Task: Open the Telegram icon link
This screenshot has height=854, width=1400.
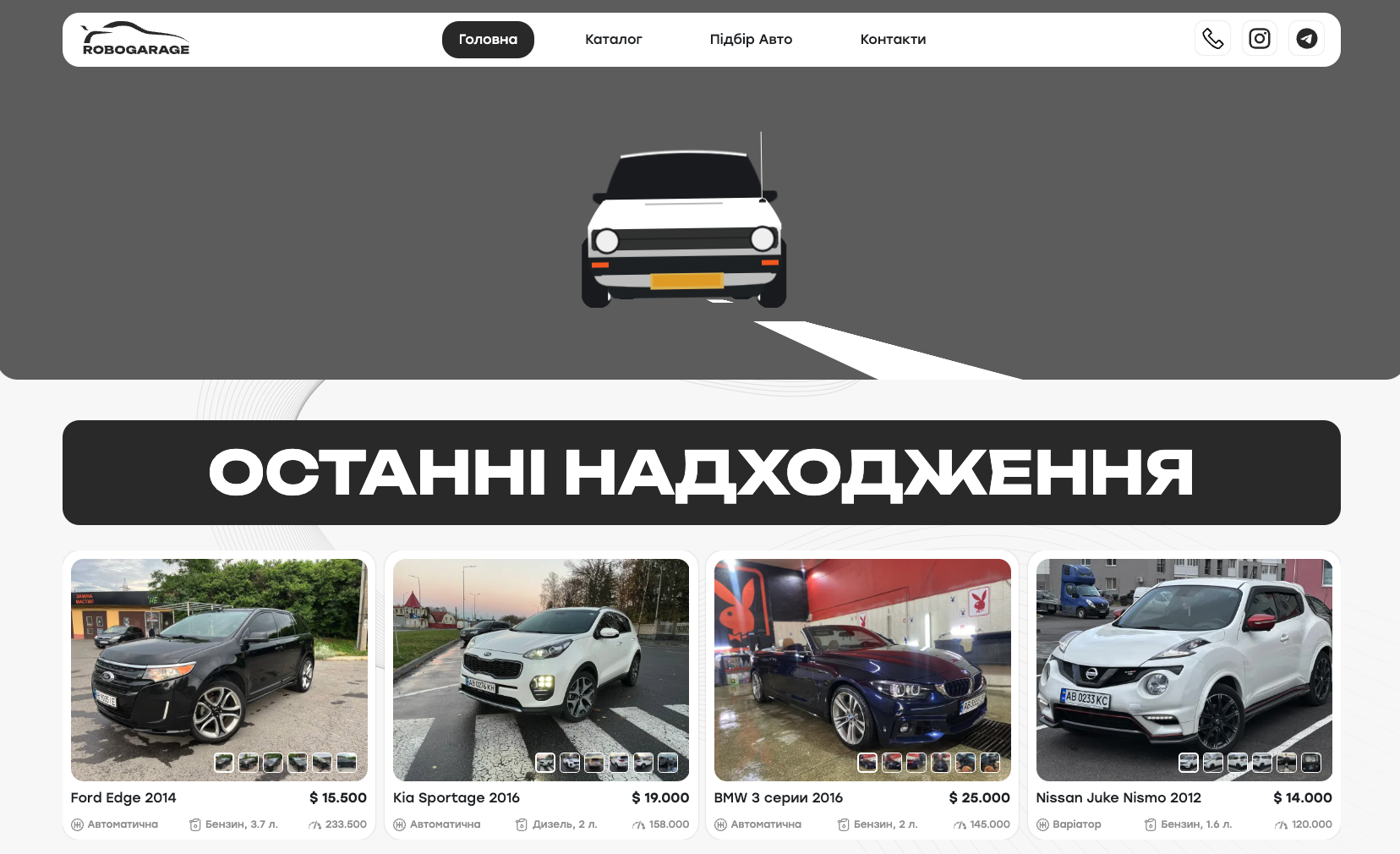Action: pyautogui.click(x=1306, y=39)
